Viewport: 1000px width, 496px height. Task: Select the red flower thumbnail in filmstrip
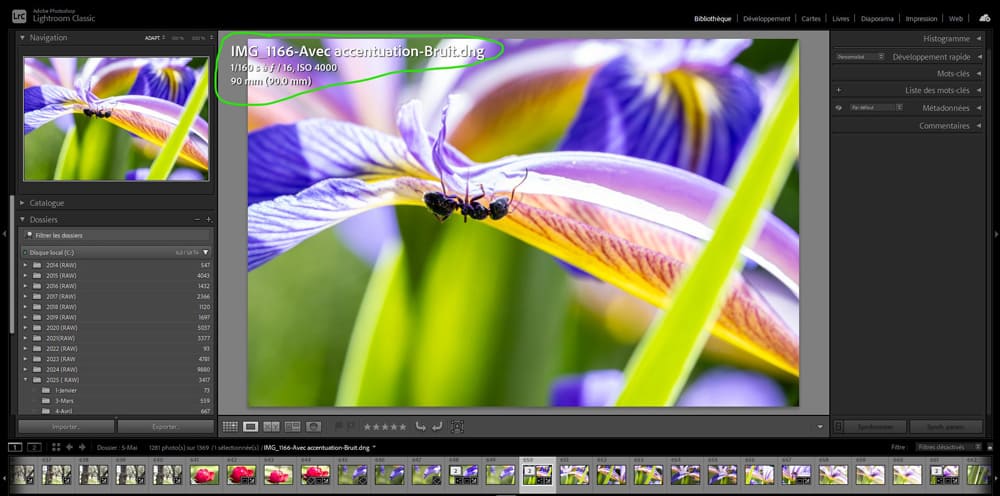tap(205, 474)
